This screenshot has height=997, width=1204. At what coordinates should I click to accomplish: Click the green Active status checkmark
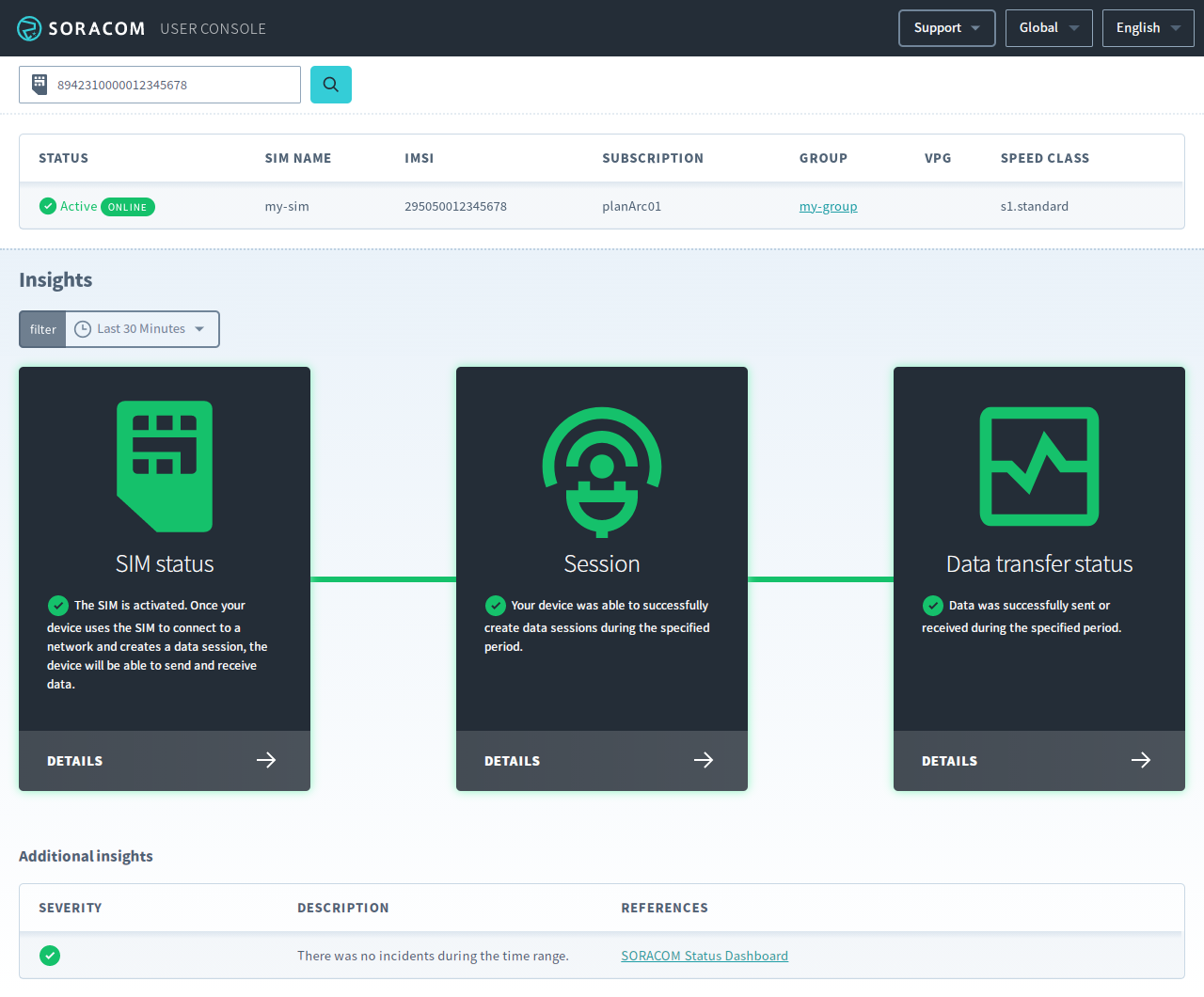(x=48, y=206)
